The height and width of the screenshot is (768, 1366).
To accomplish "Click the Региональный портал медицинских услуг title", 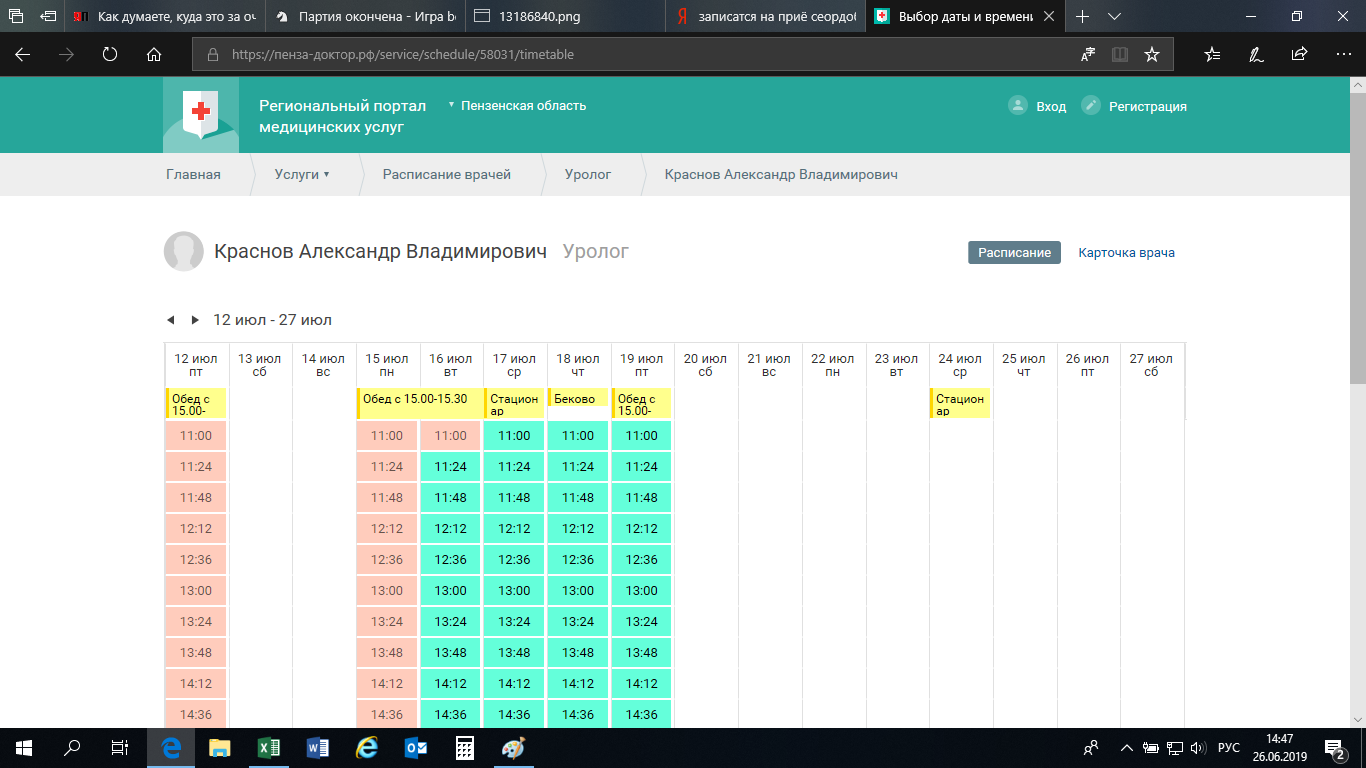I will (x=342, y=116).
